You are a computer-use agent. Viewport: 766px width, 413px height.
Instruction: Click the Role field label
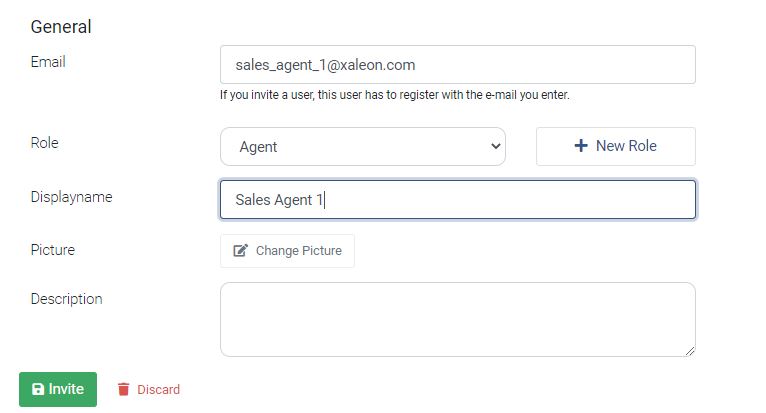coord(44,143)
